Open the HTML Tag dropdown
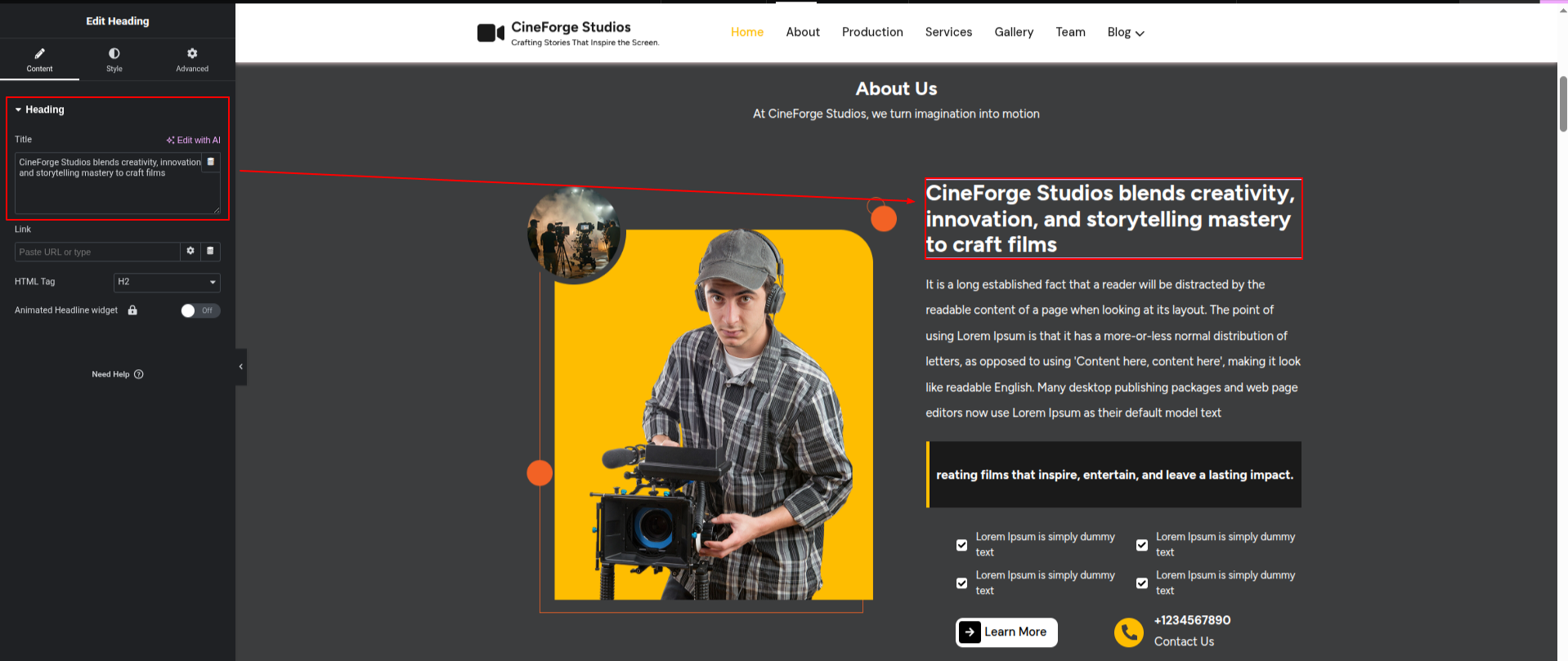 tap(167, 282)
